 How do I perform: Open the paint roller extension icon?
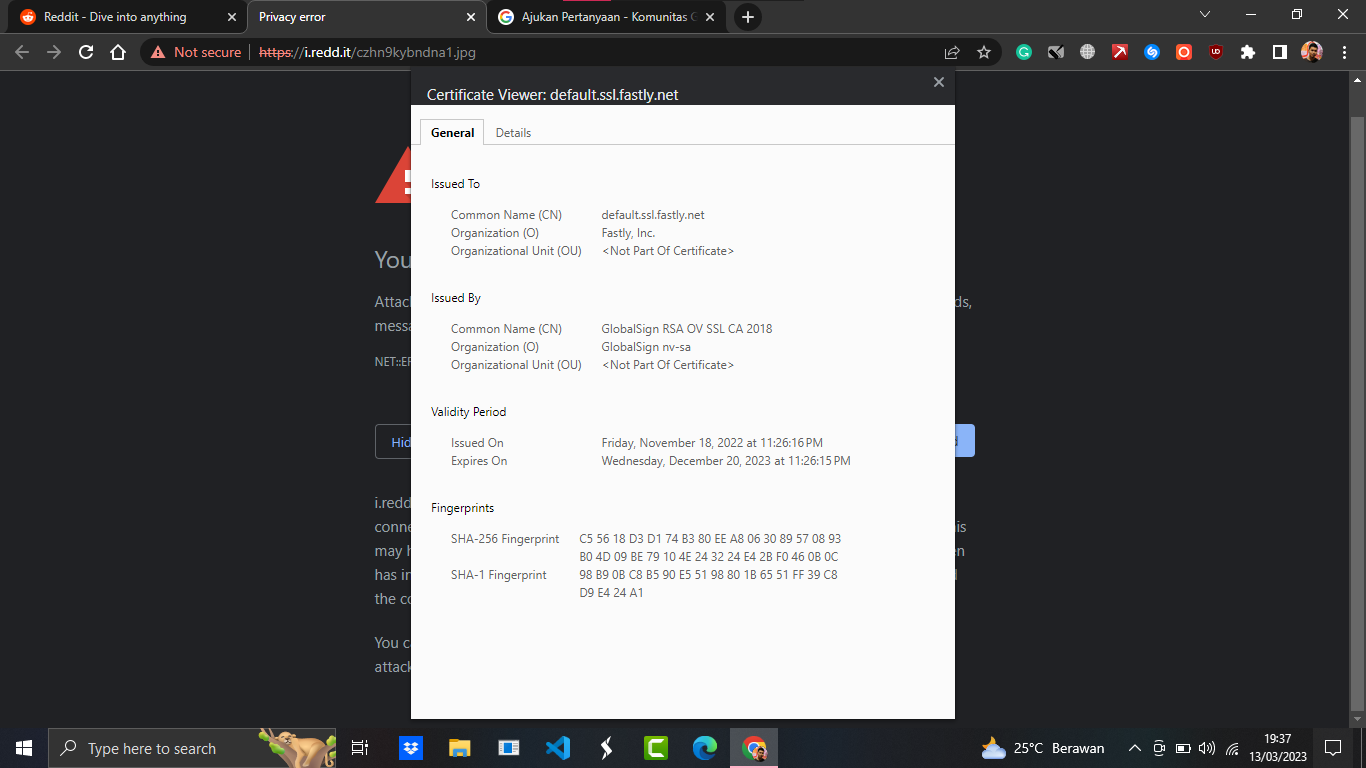click(1056, 52)
